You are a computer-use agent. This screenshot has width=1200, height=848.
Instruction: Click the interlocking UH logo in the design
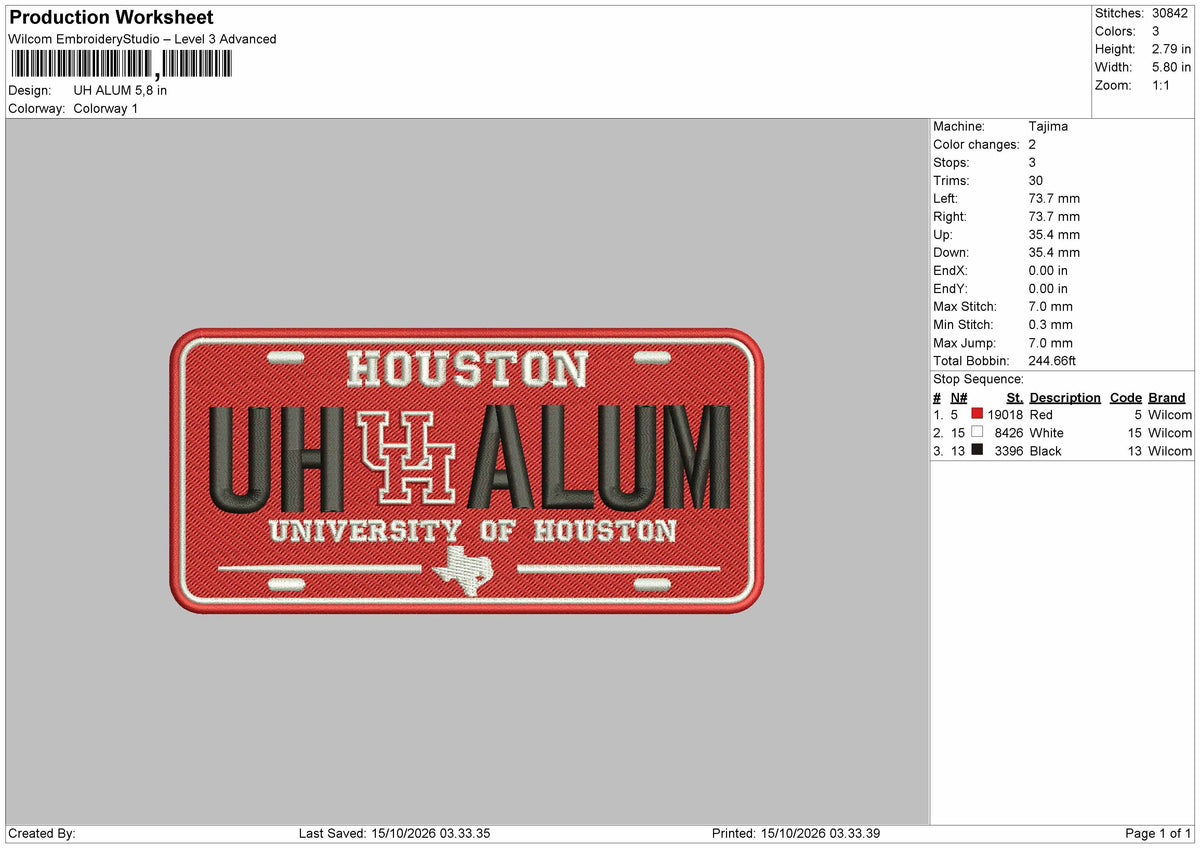point(406,456)
